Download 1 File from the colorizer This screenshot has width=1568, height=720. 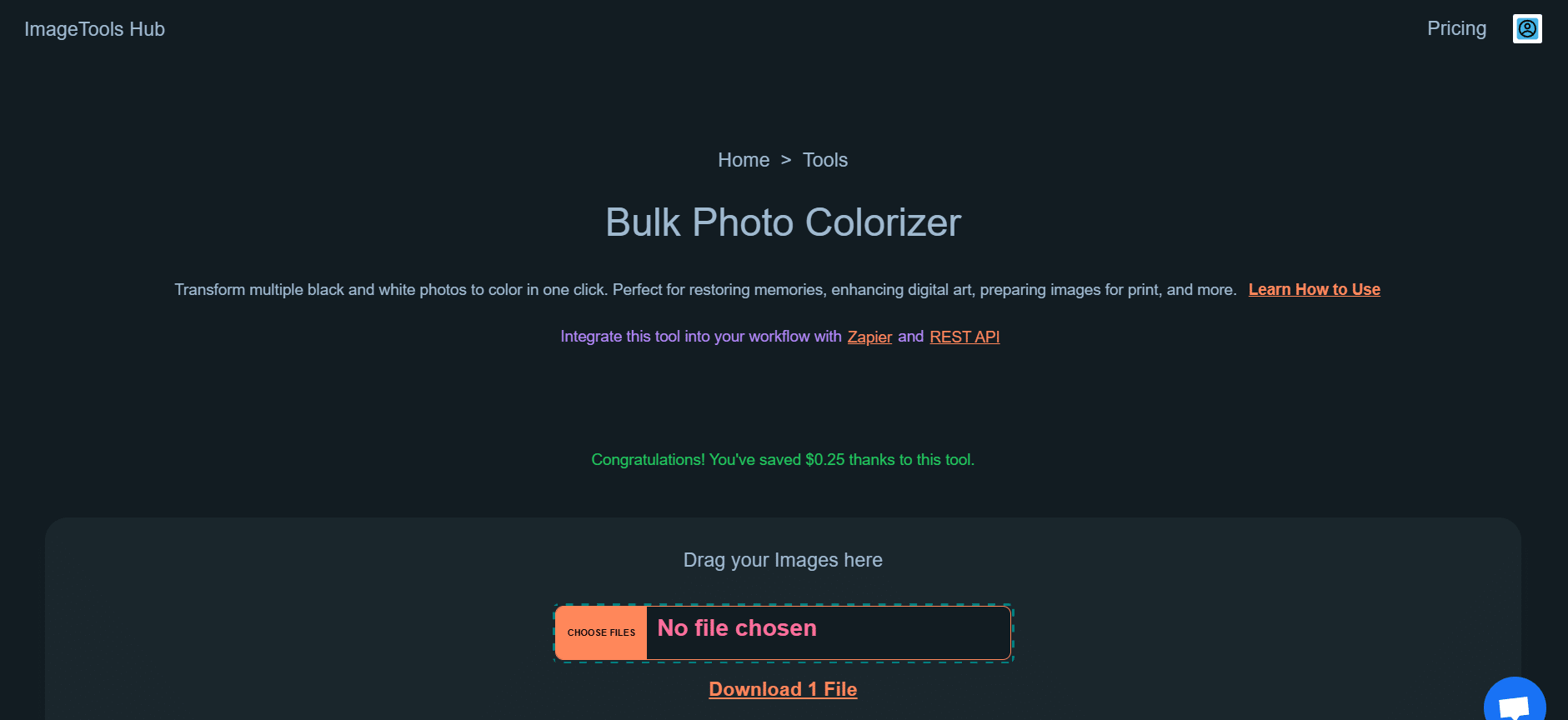pos(782,689)
